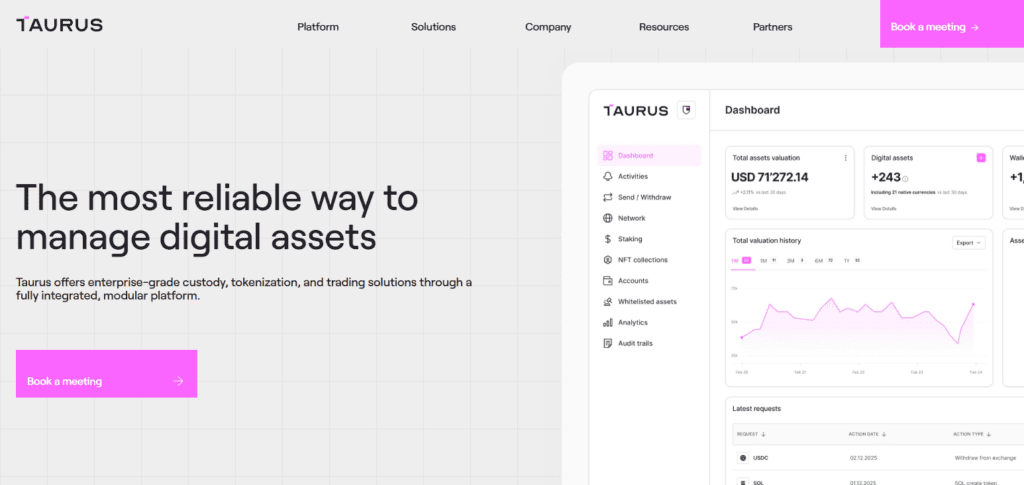The height and width of the screenshot is (485, 1024).
Task: Sort by Action Date column arrow
Action: [x=884, y=434]
